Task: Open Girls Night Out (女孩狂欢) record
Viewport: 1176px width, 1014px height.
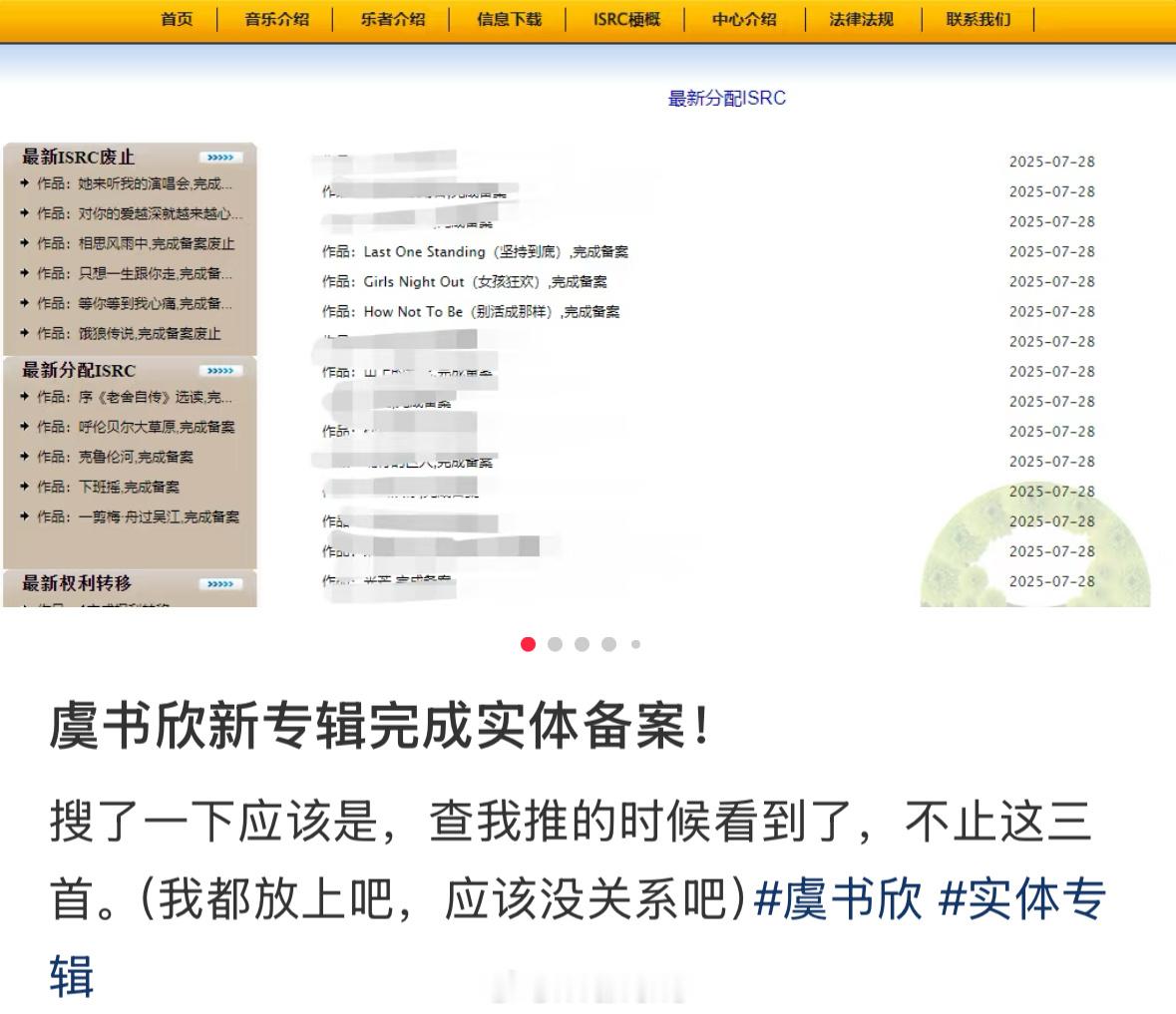Action: point(465,282)
